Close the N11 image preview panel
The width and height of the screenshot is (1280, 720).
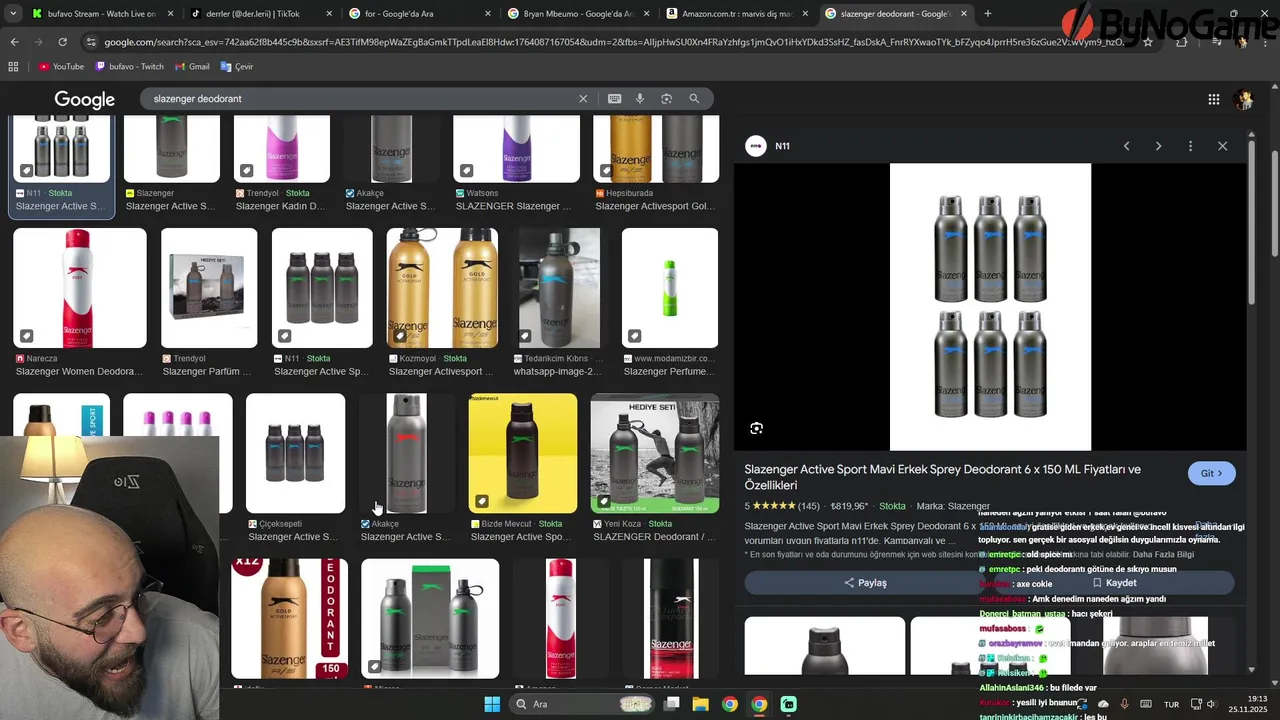[1222, 146]
